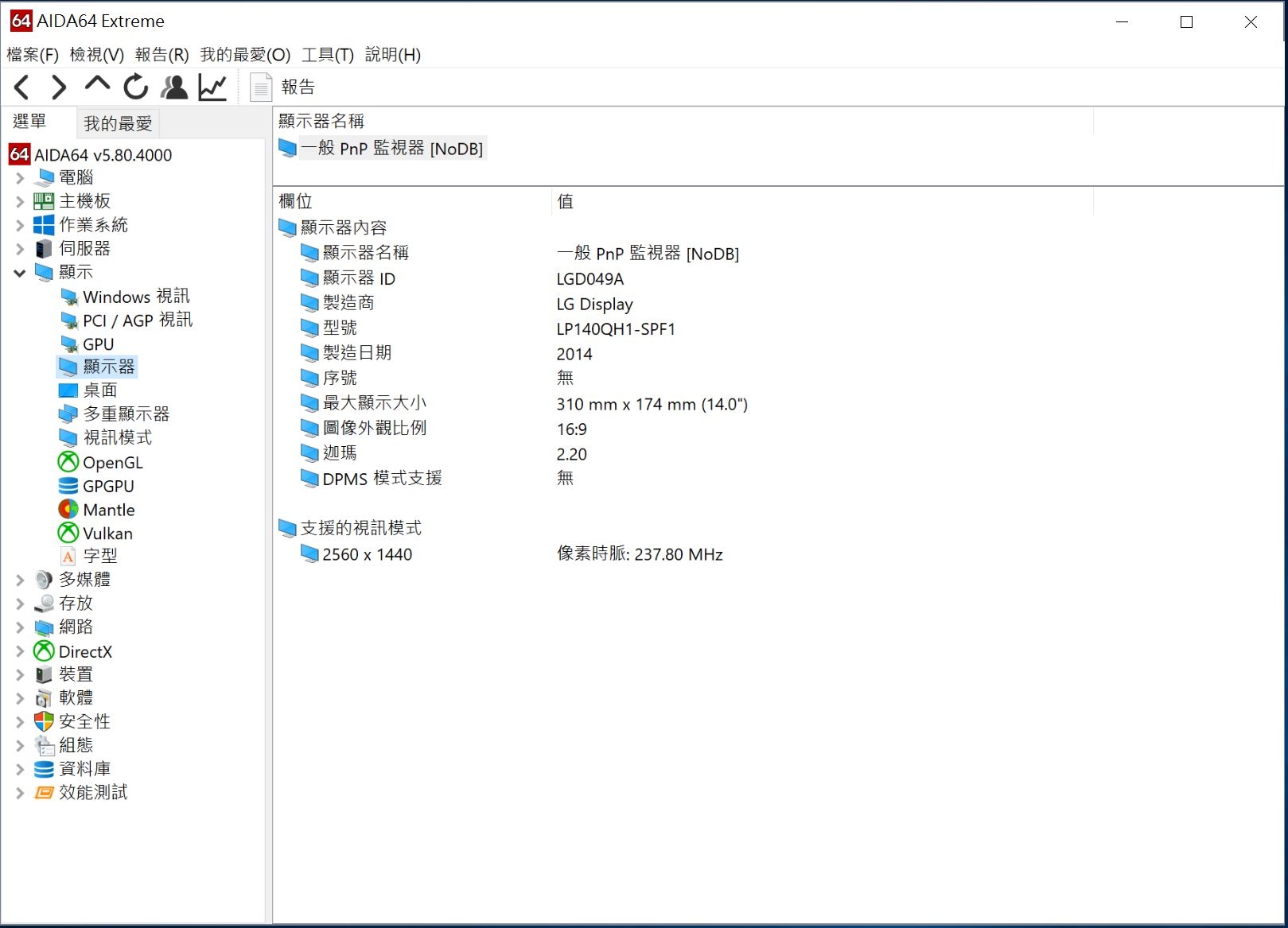Screen dimensions: 1288x928
Task: Click the Mantle icon in tree
Action: tap(68, 509)
